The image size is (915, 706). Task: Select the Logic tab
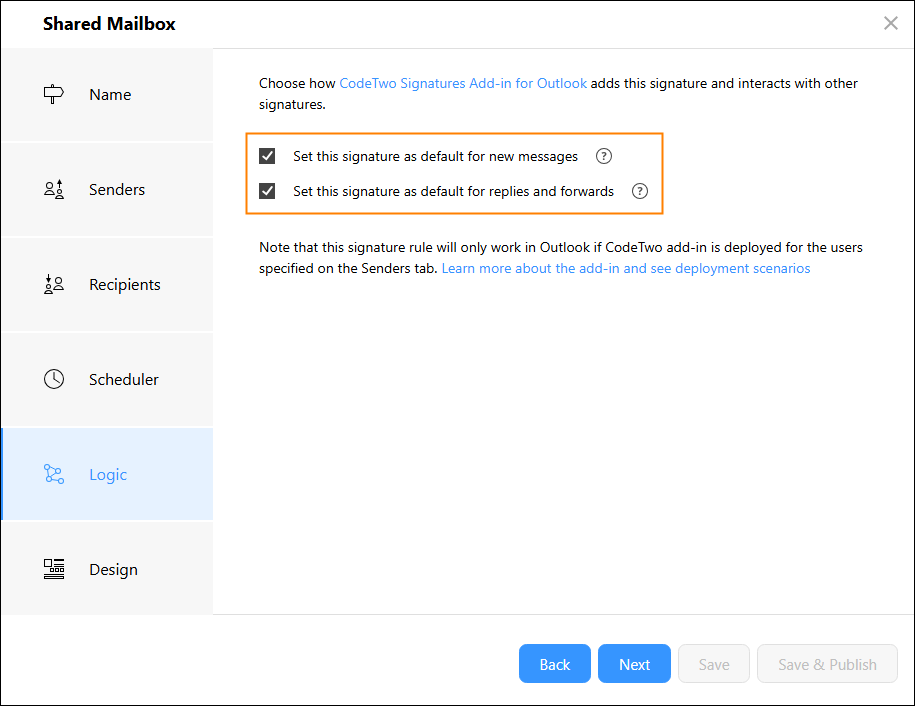(107, 474)
